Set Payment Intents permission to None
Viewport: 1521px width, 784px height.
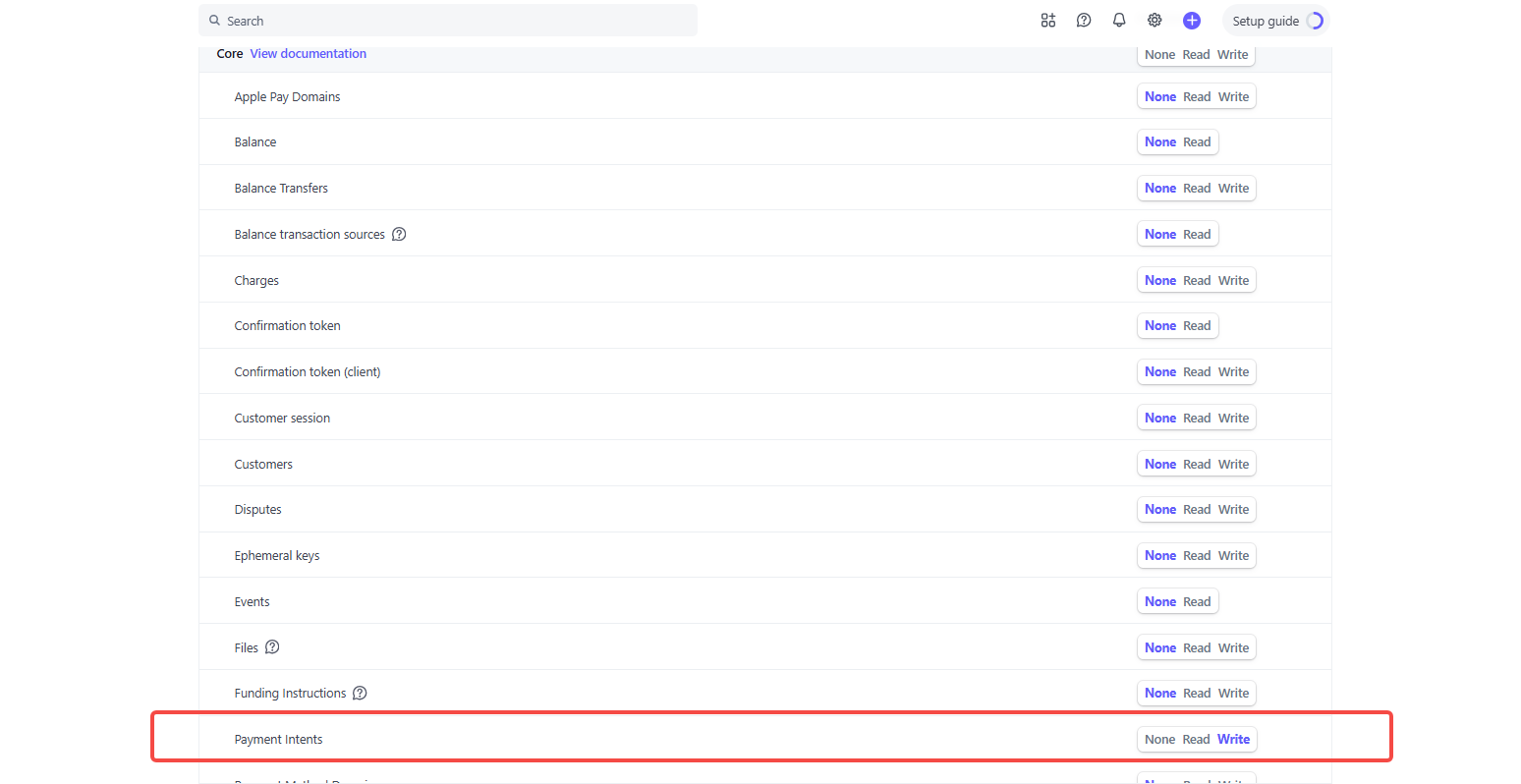coord(1159,740)
